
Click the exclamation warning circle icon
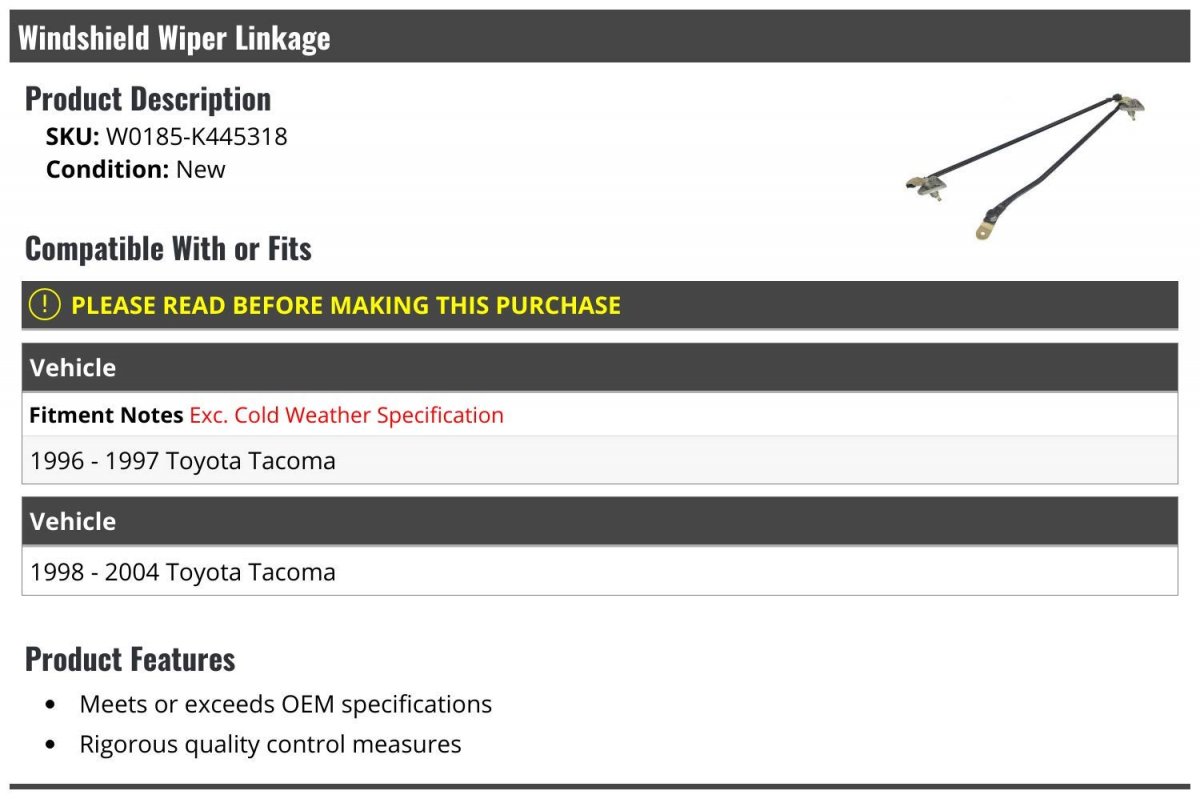point(44,305)
